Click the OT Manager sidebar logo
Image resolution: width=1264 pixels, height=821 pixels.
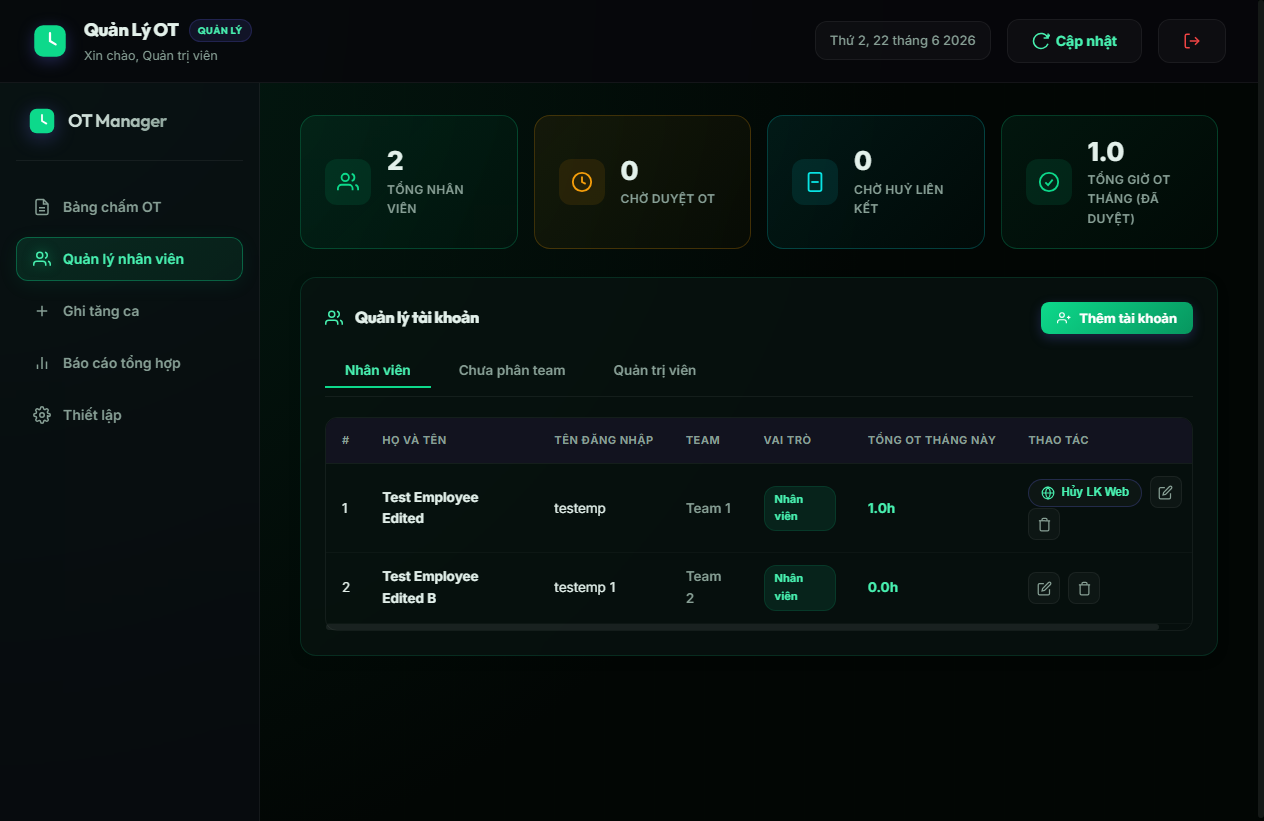42,121
